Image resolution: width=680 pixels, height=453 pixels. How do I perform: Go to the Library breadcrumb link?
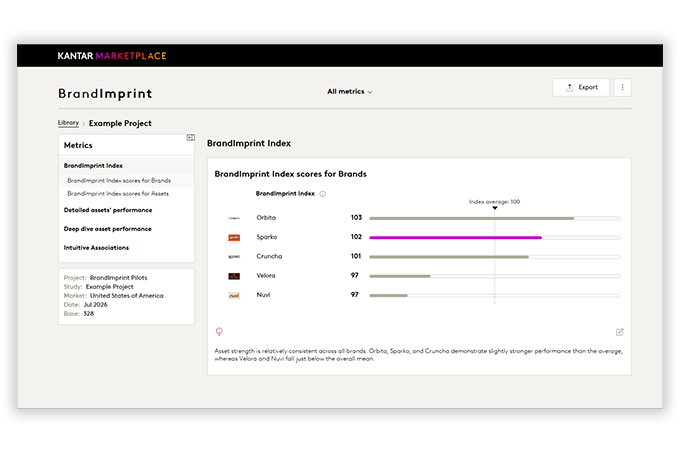(x=69, y=123)
